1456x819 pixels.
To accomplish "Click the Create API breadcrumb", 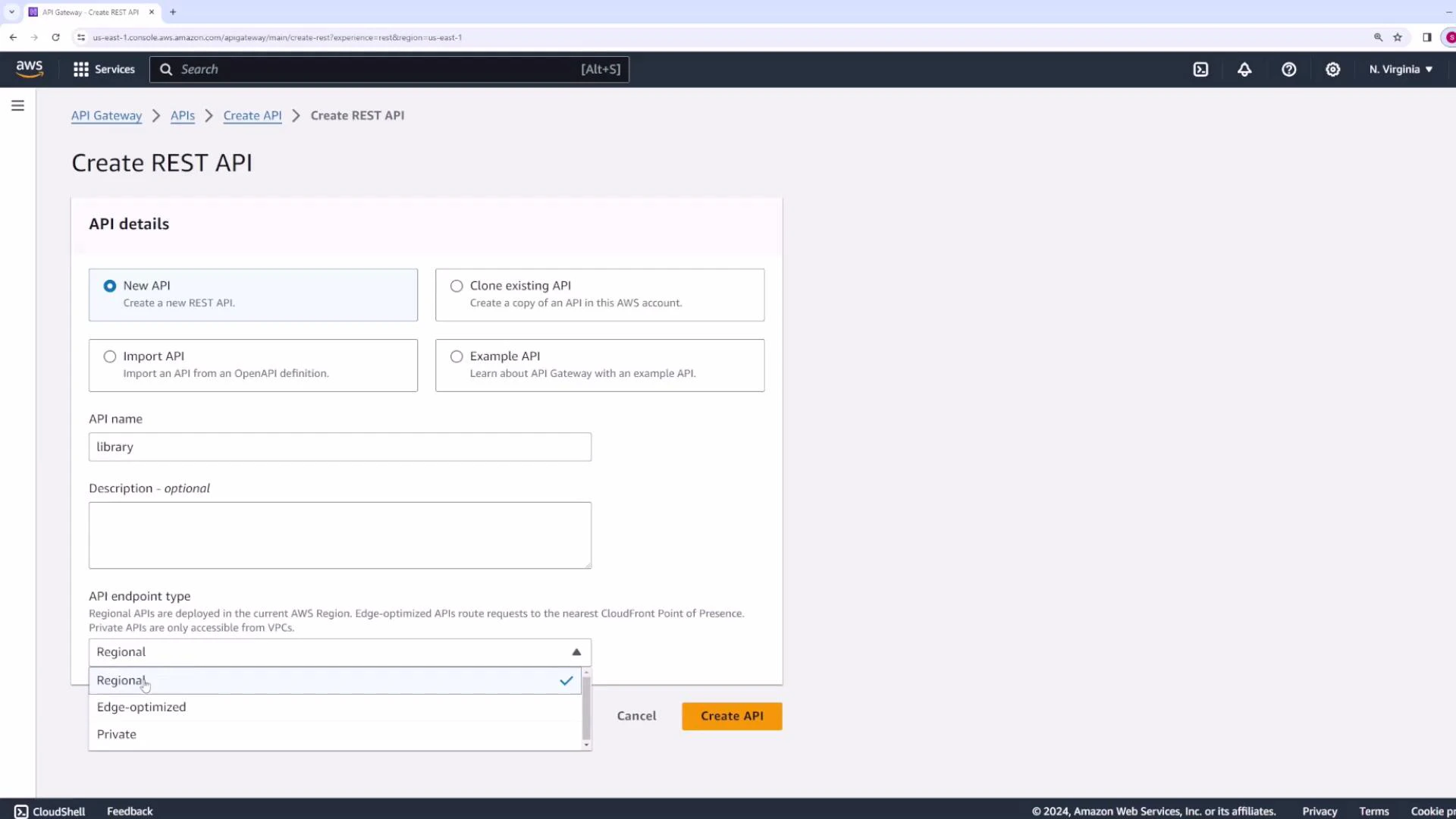I will (253, 115).
